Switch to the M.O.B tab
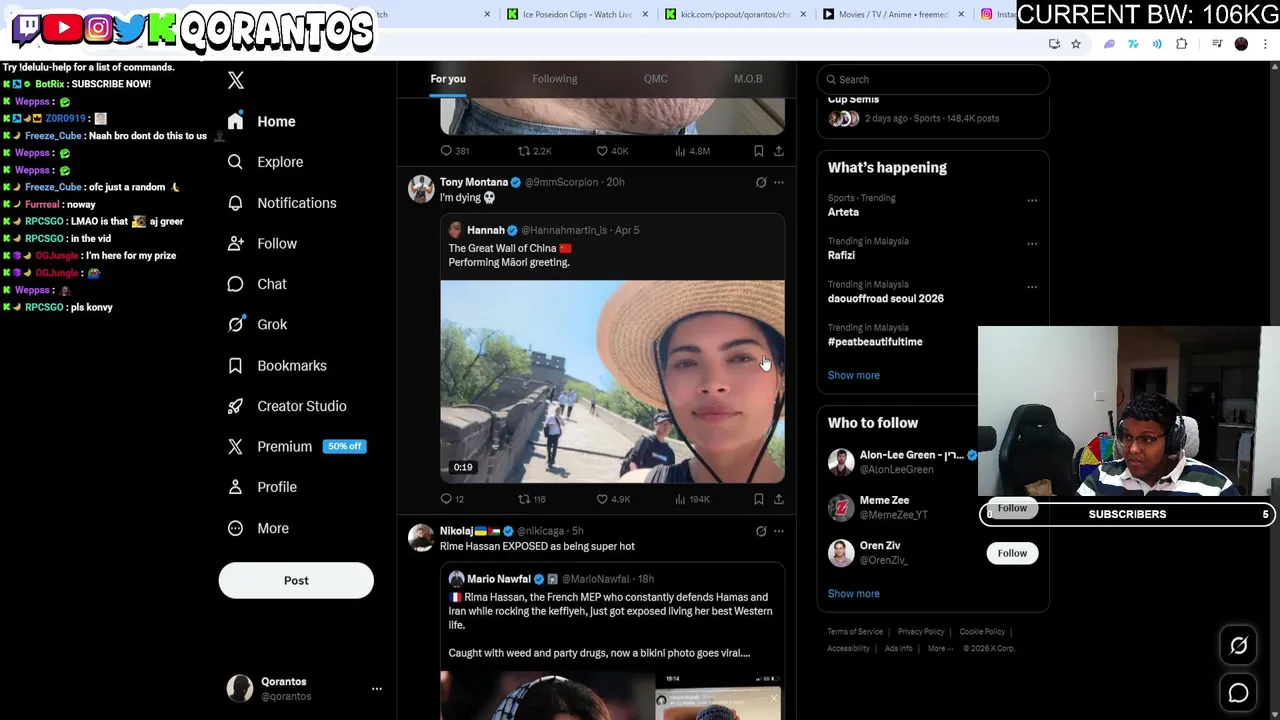This screenshot has height=720, width=1280. 748,79
